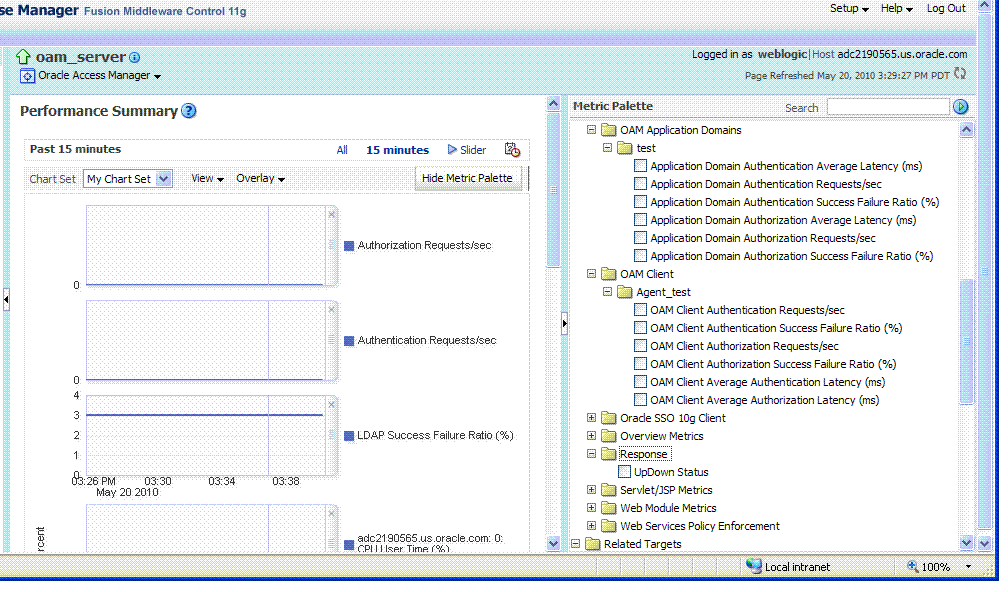Open the status bar zoom level menu

(x=968, y=567)
